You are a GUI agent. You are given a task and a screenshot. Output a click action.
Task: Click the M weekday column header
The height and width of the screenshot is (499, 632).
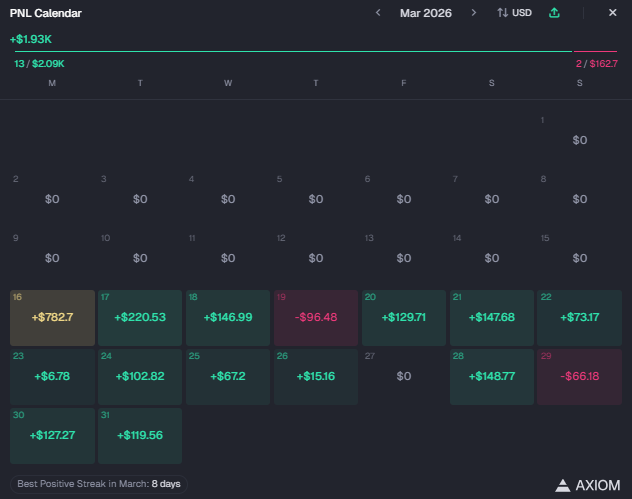coord(52,83)
